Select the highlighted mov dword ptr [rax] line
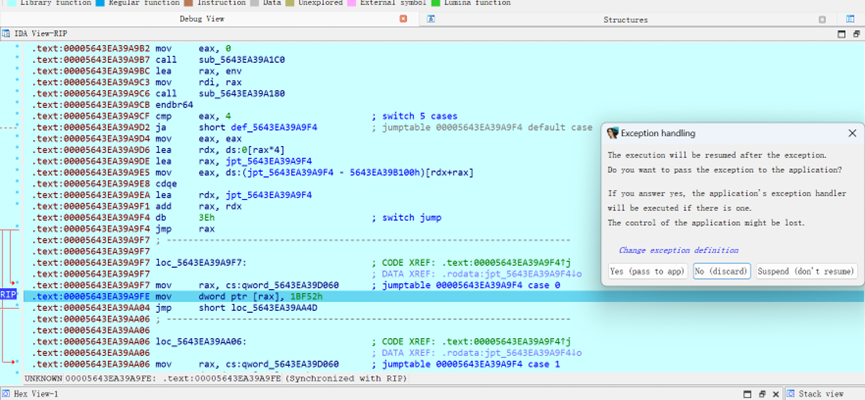Screen dimensions: 865x400 (x=200, y=296)
